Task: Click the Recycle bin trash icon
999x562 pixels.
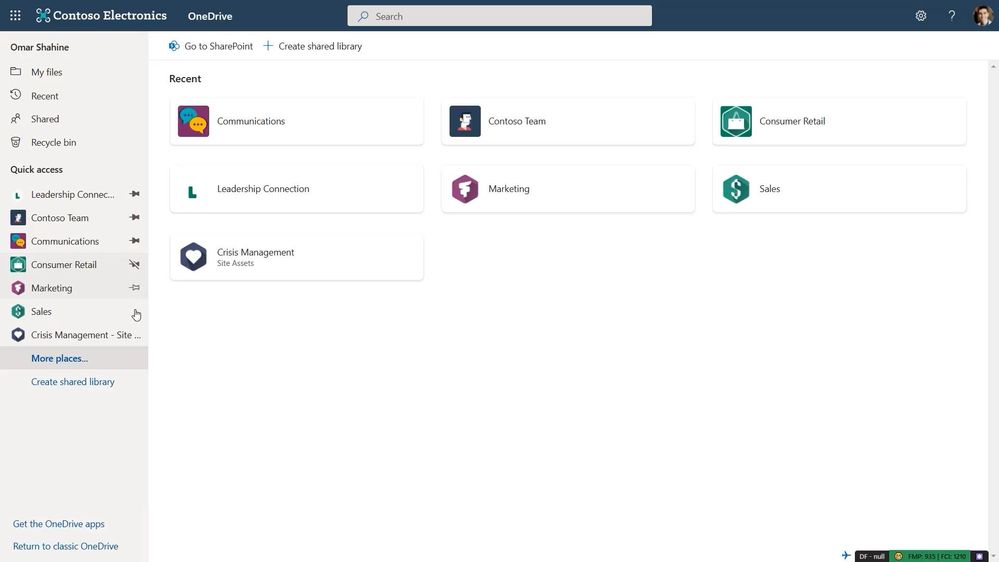Action: pos(16,142)
